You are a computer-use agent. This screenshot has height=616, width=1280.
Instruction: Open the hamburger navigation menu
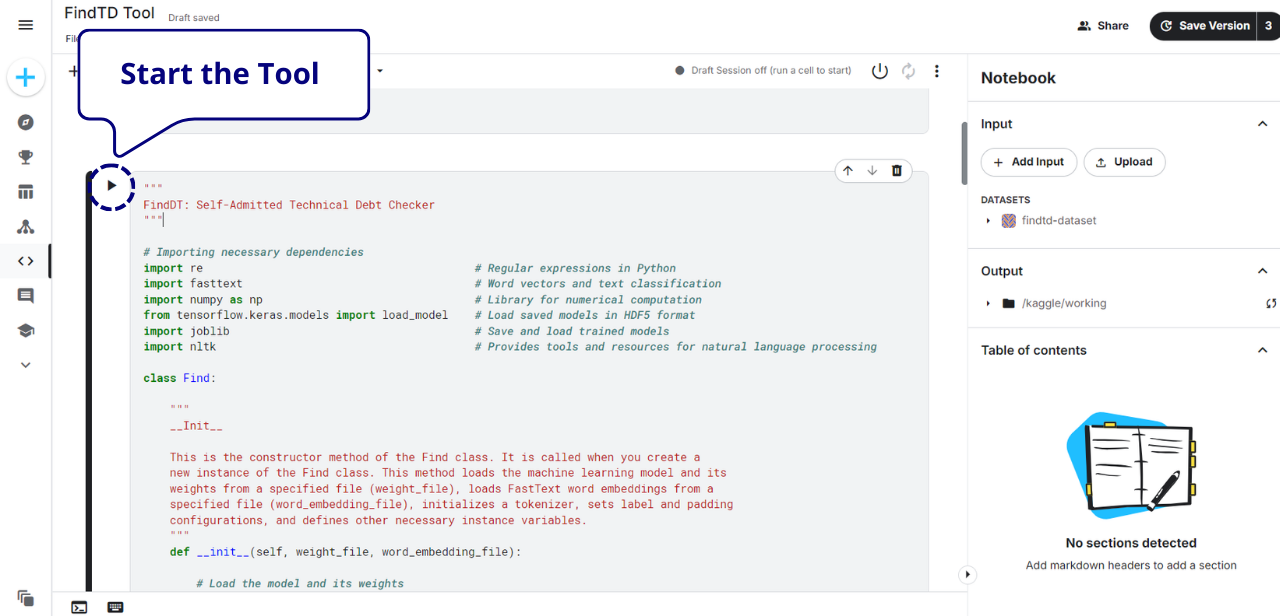coord(26,25)
